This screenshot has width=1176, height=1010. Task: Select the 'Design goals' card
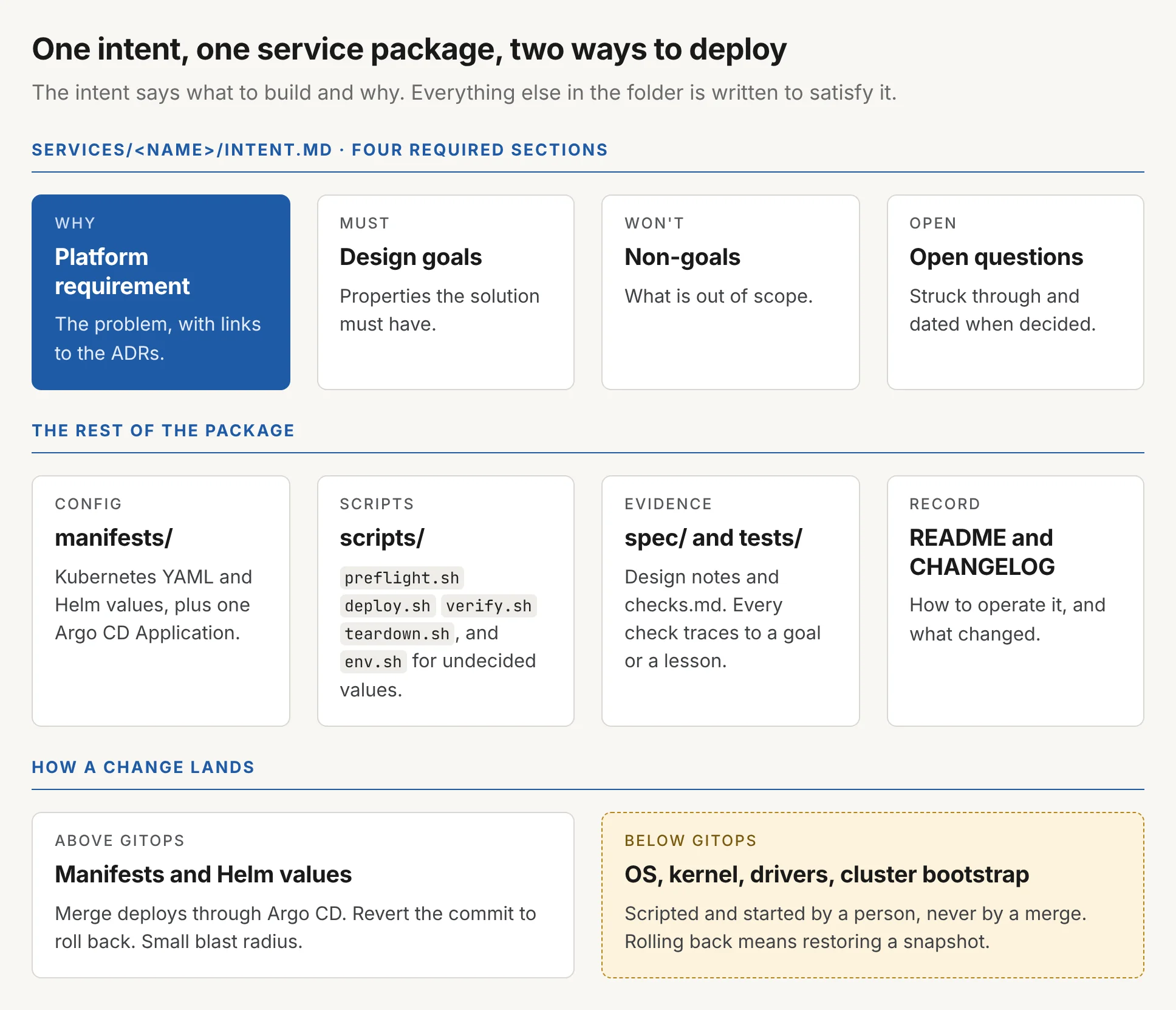[446, 292]
